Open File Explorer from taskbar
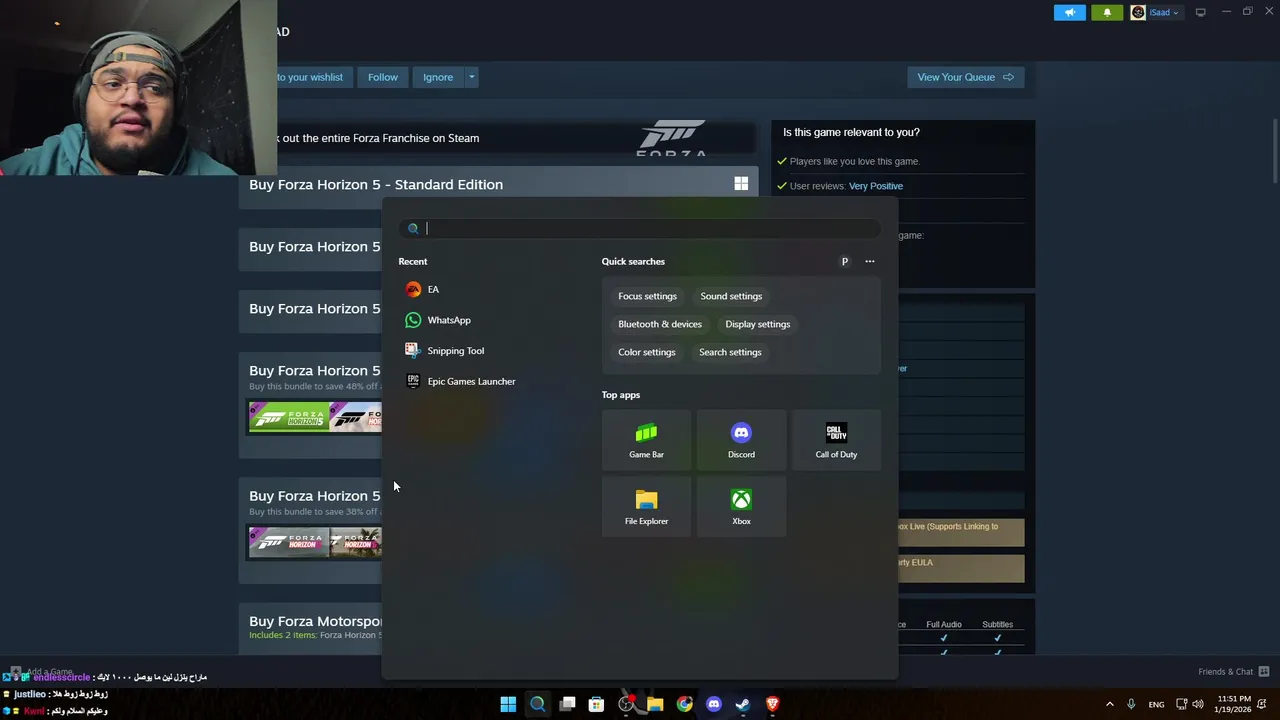This screenshot has width=1280, height=720. [x=655, y=704]
